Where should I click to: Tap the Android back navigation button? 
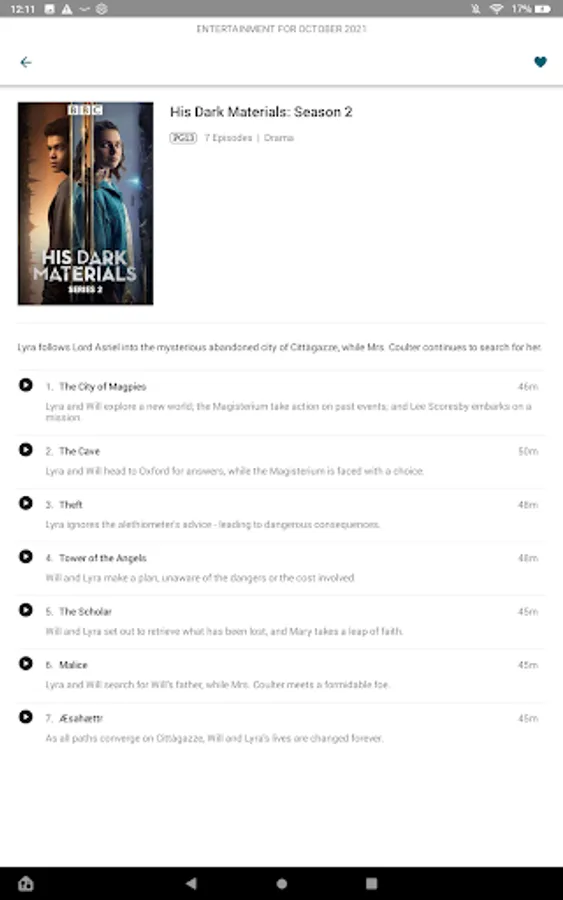(192, 883)
